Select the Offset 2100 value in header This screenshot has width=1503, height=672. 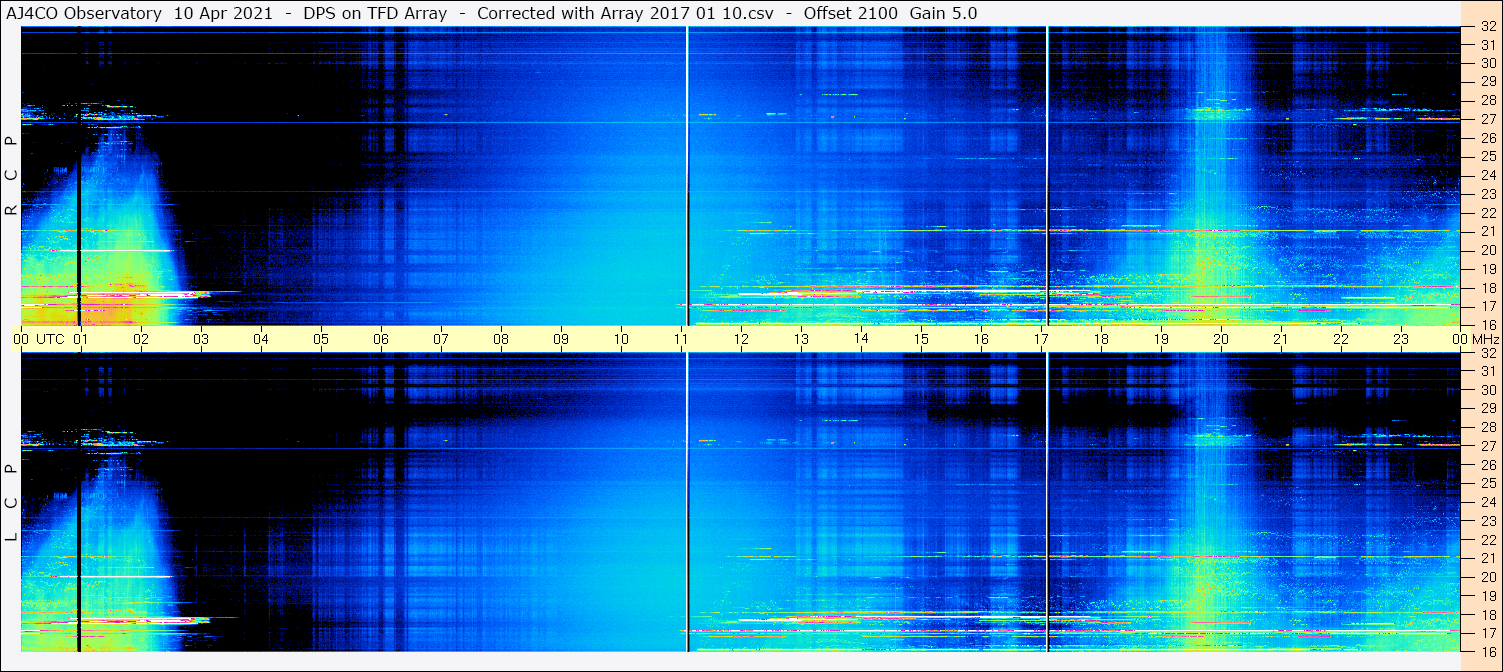click(850, 13)
